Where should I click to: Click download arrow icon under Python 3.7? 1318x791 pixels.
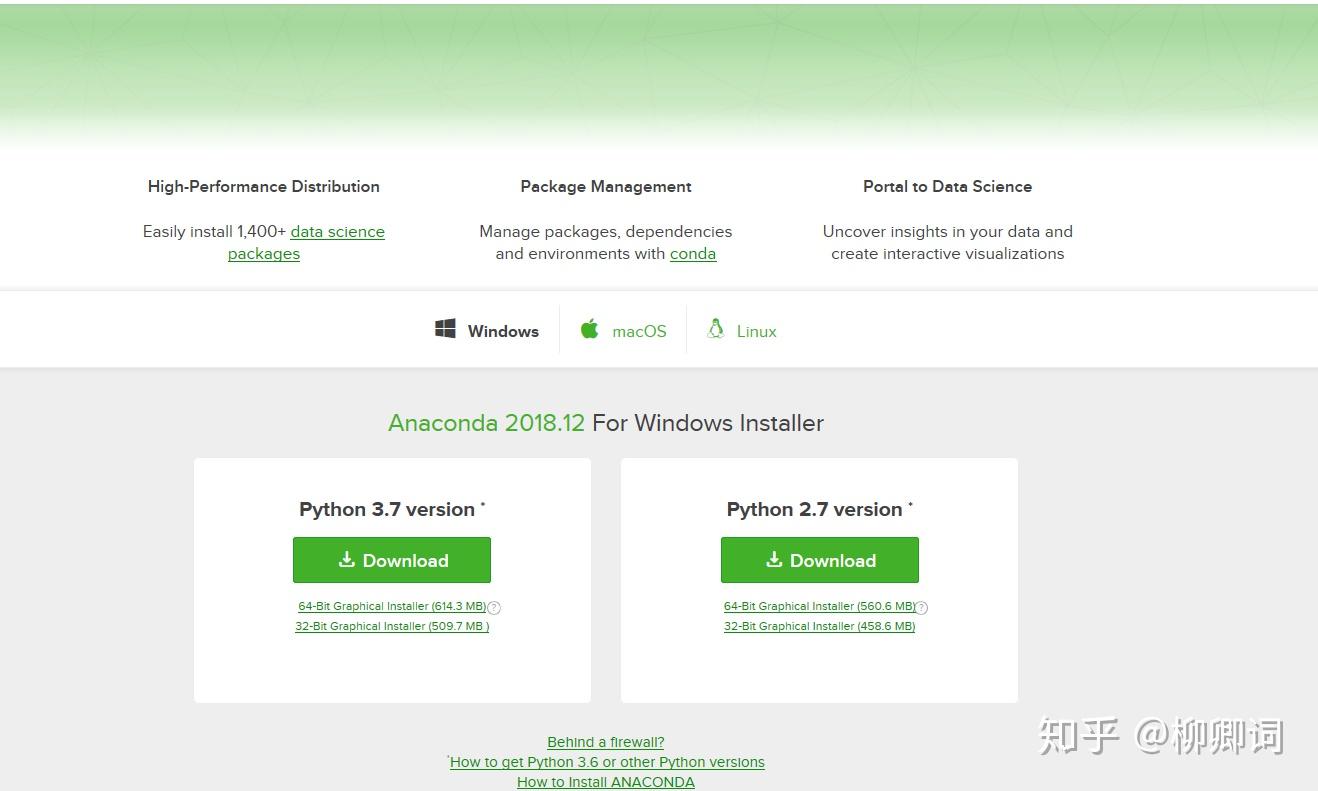point(347,560)
